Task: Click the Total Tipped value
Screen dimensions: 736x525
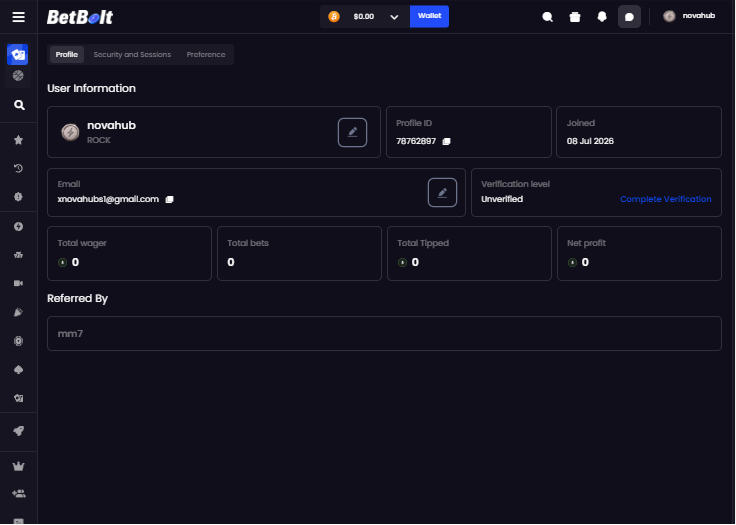Action: [x=415, y=262]
